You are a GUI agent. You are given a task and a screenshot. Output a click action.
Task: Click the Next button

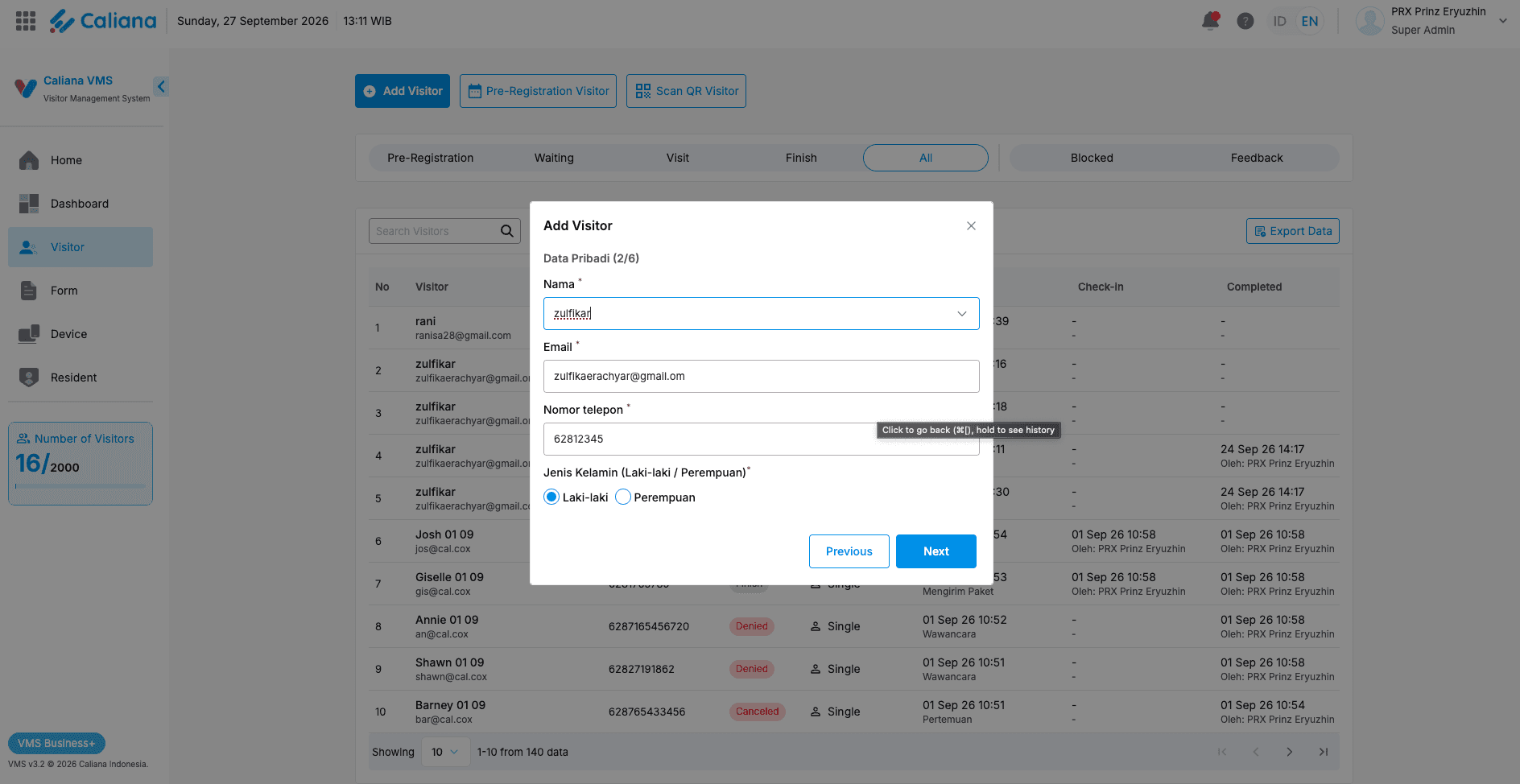(x=936, y=551)
